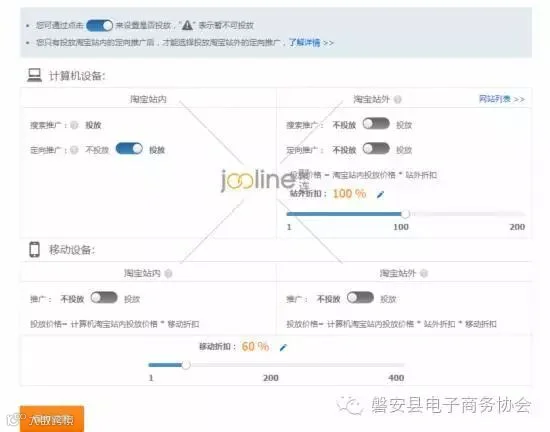The image size is (550, 432).
Task: Click the phone icon beside 移动设备
Action: tap(34, 249)
